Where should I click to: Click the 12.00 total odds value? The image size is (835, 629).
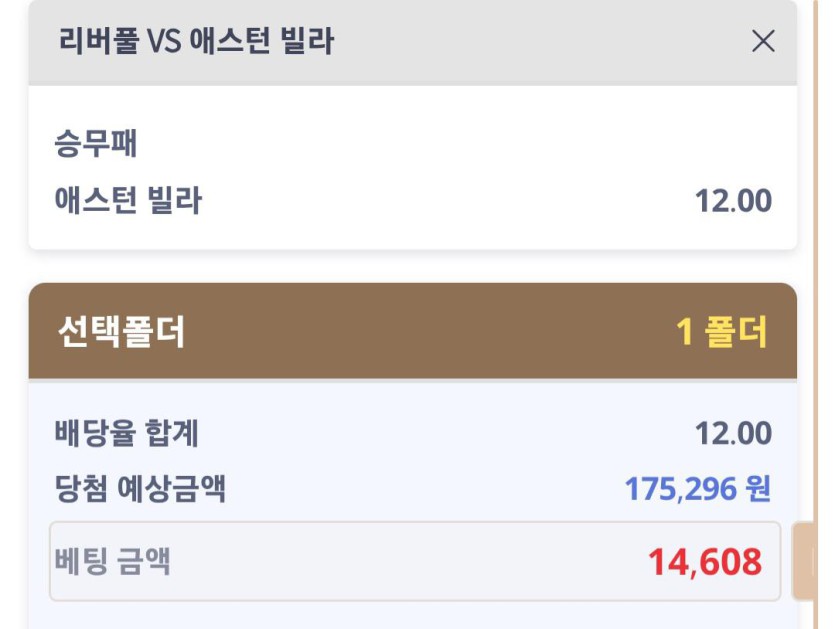(x=733, y=434)
